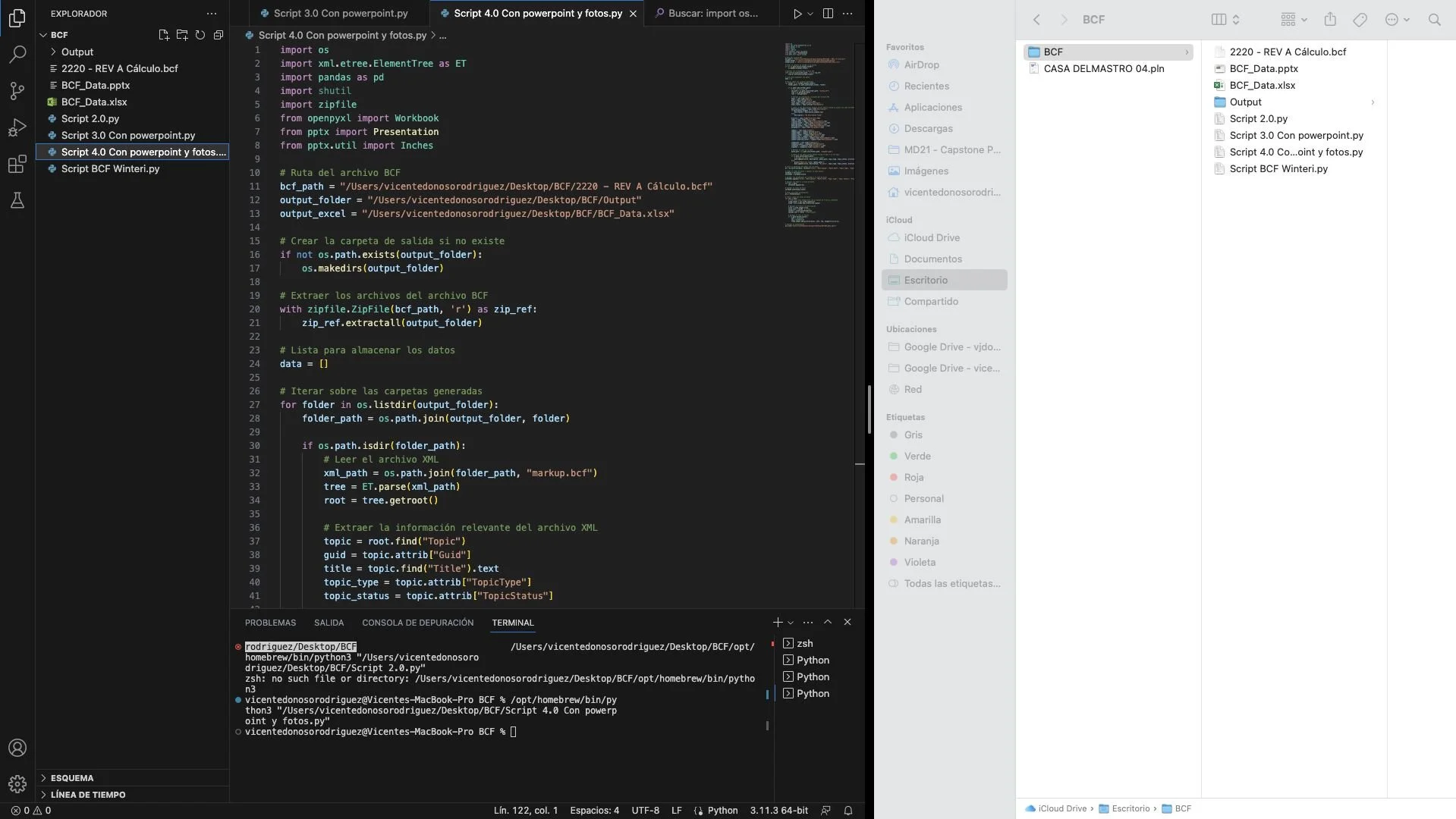Open Run and Debug view
This screenshot has width=1456, height=819.
click(x=17, y=127)
